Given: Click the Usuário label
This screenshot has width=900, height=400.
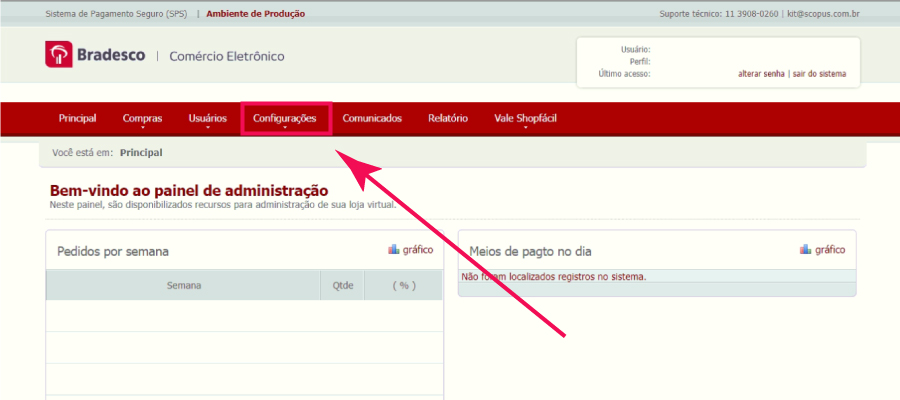Looking at the screenshot, I should tap(635, 50).
